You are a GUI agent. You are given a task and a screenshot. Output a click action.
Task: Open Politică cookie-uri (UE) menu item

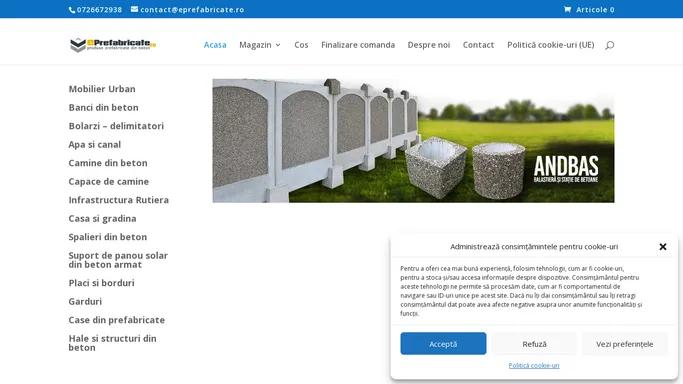(x=551, y=45)
